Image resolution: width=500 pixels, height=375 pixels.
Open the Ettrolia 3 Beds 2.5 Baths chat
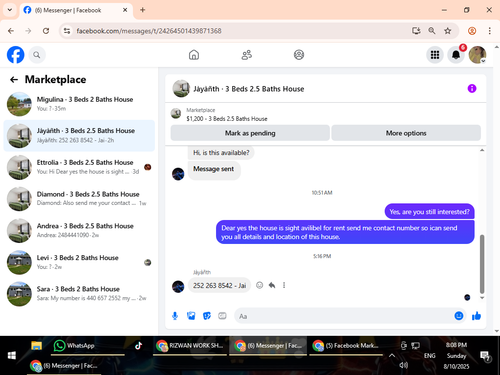(x=79, y=167)
